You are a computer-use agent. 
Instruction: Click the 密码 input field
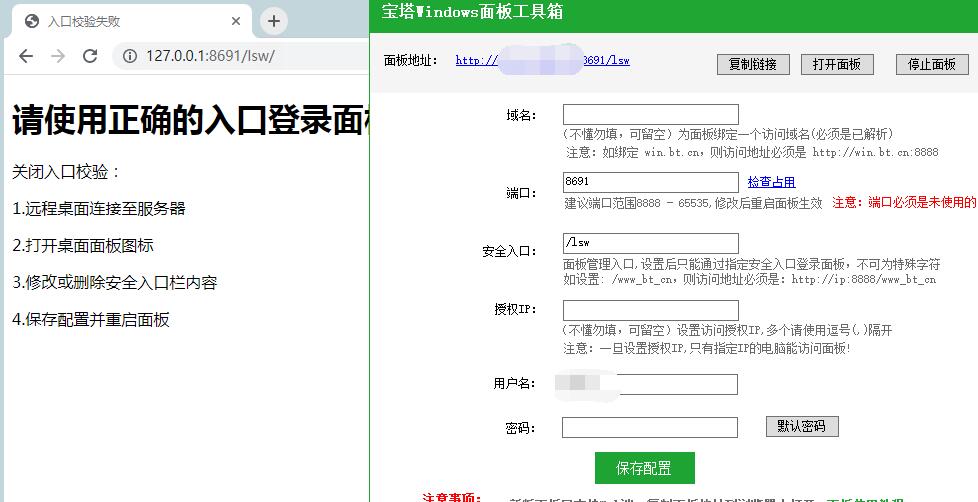(x=649, y=428)
